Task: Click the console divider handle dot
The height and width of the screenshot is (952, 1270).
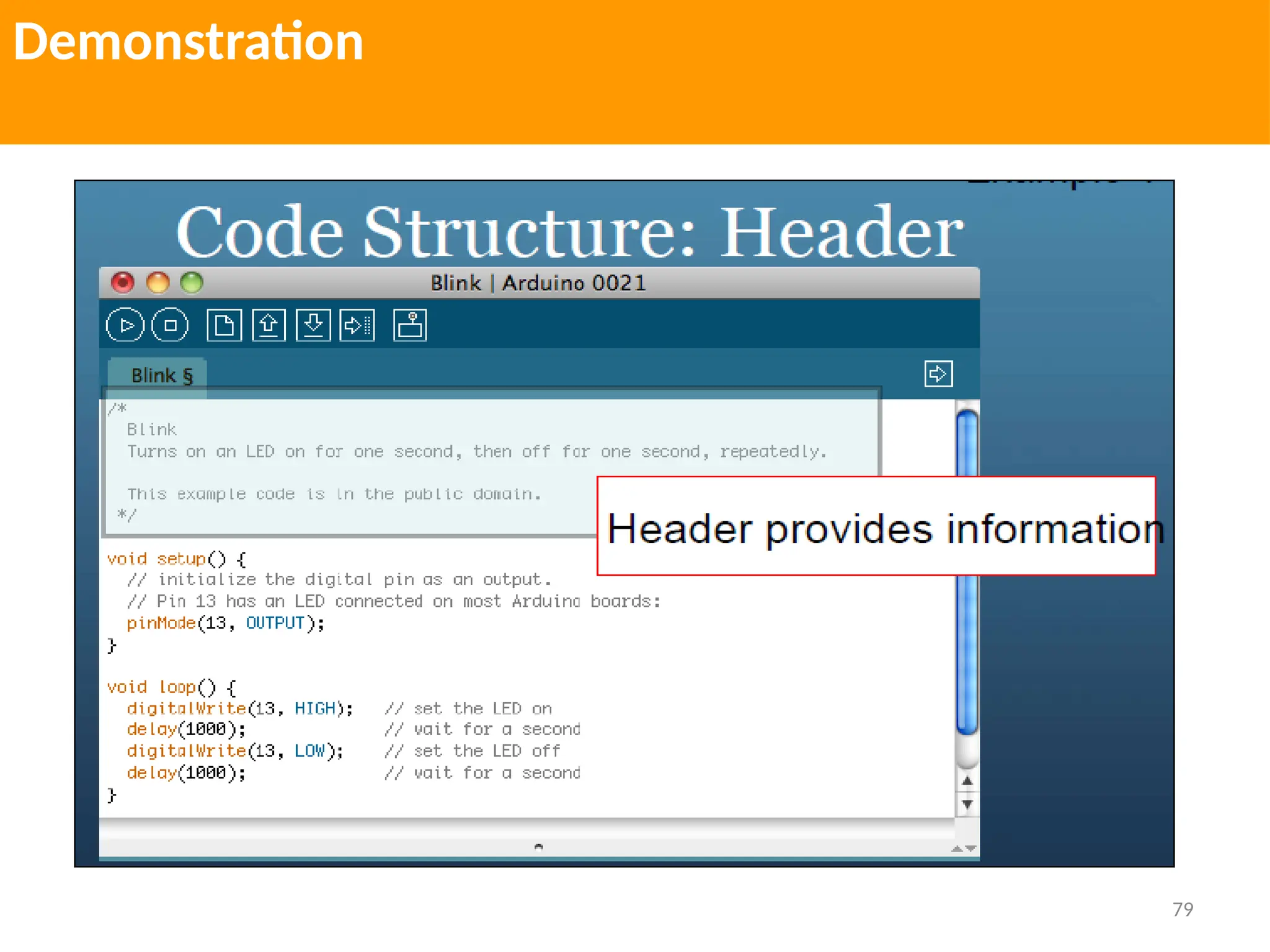Action: (x=538, y=847)
